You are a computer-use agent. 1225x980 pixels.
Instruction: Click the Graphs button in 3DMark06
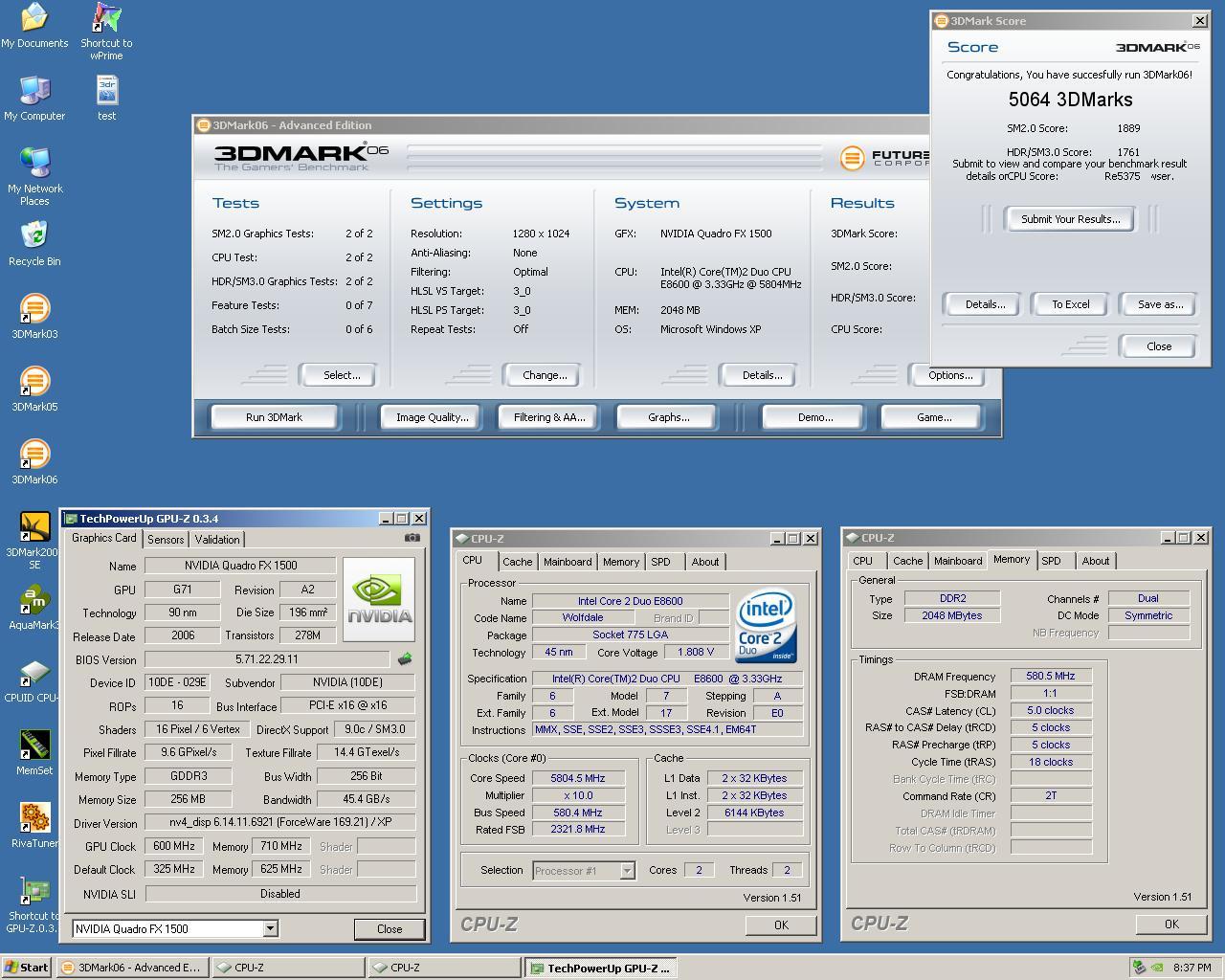pyautogui.click(x=668, y=417)
